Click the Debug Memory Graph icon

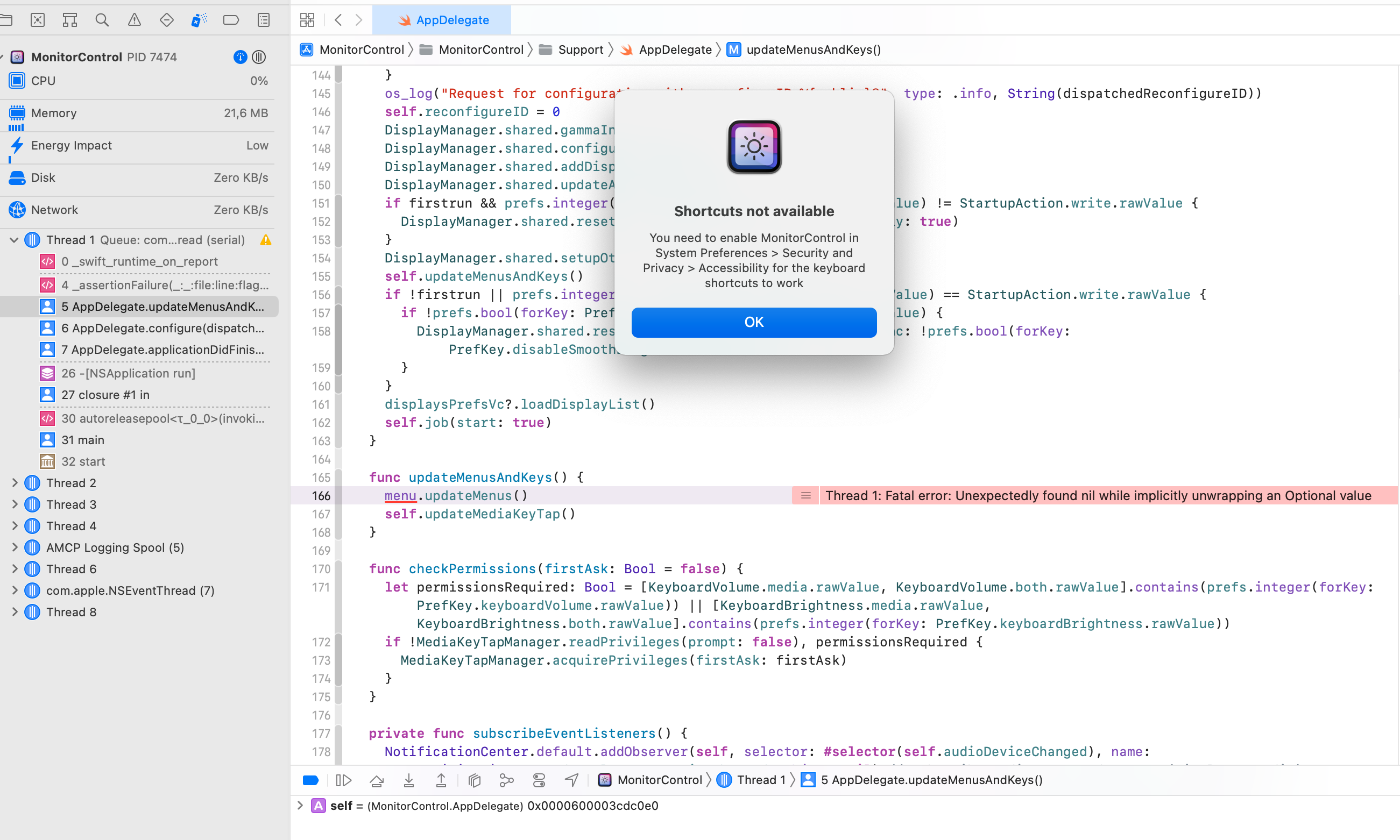[506, 780]
